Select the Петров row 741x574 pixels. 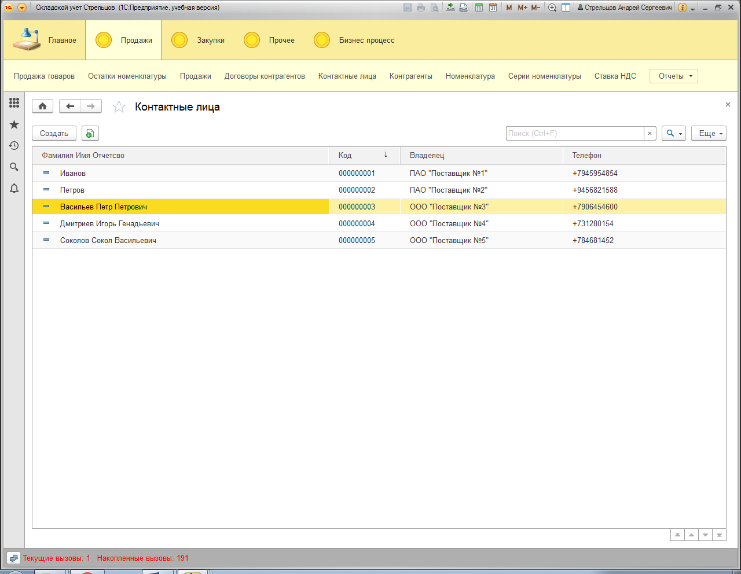pyautogui.click(x=379, y=190)
